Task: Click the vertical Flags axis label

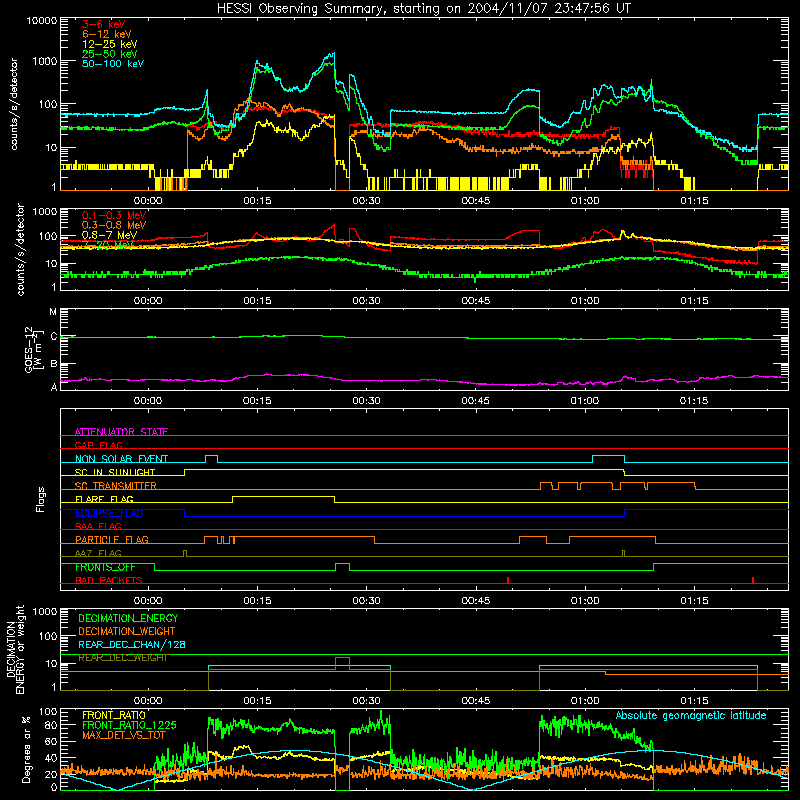Action: 40,499
